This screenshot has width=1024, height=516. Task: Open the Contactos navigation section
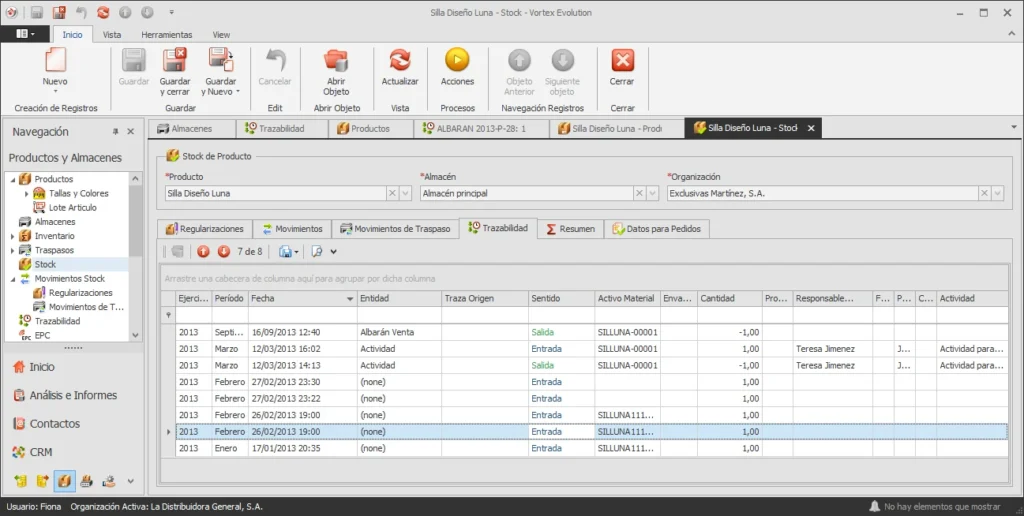pyautogui.click(x=55, y=424)
